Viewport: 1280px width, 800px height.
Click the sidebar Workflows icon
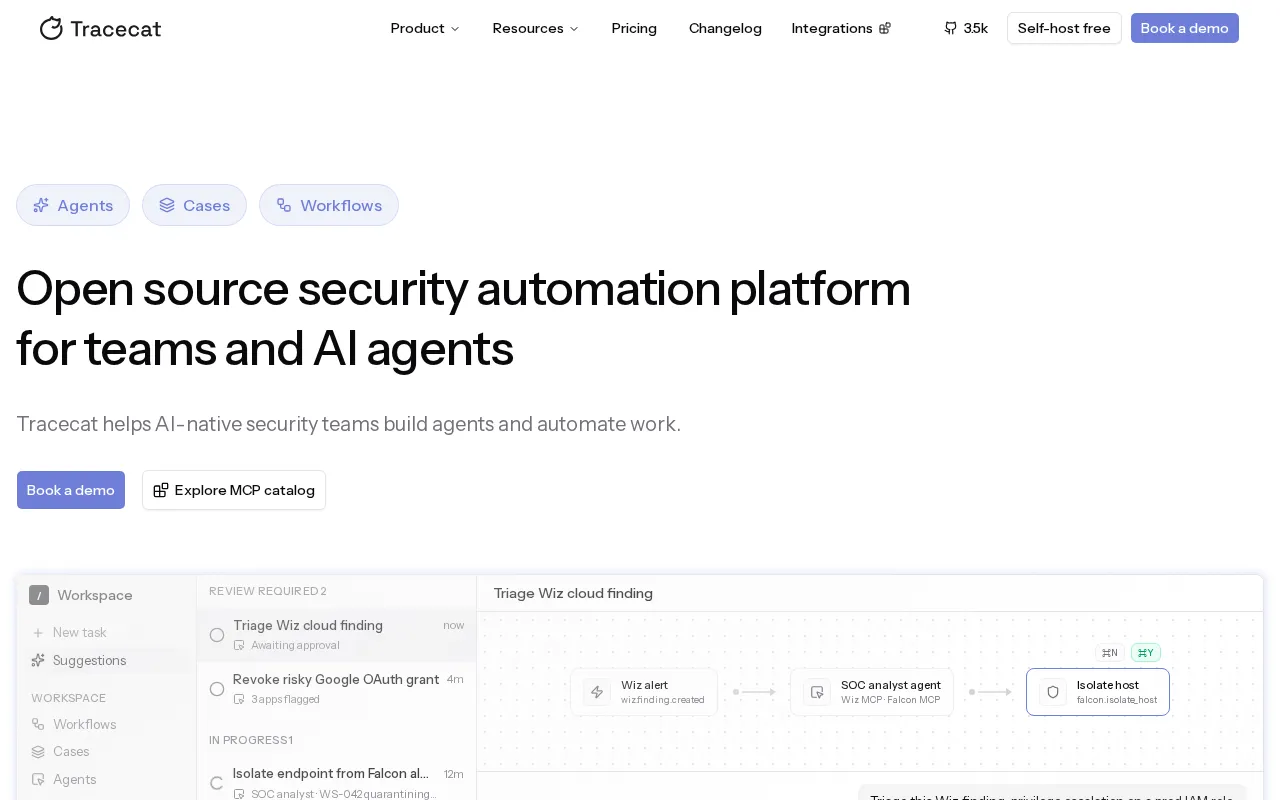pos(38,724)
